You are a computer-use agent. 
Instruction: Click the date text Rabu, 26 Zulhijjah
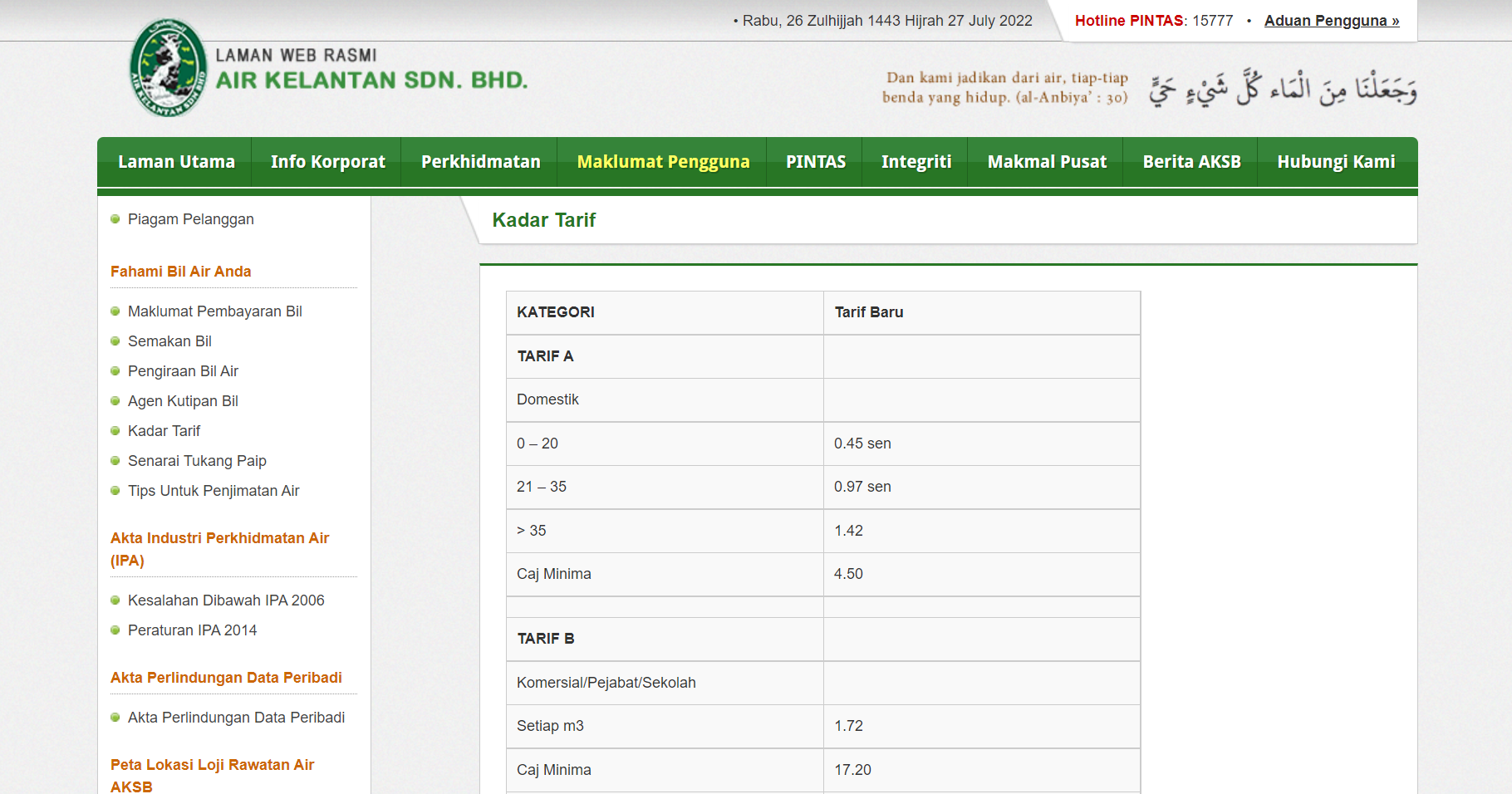click(x=887, y=21)
